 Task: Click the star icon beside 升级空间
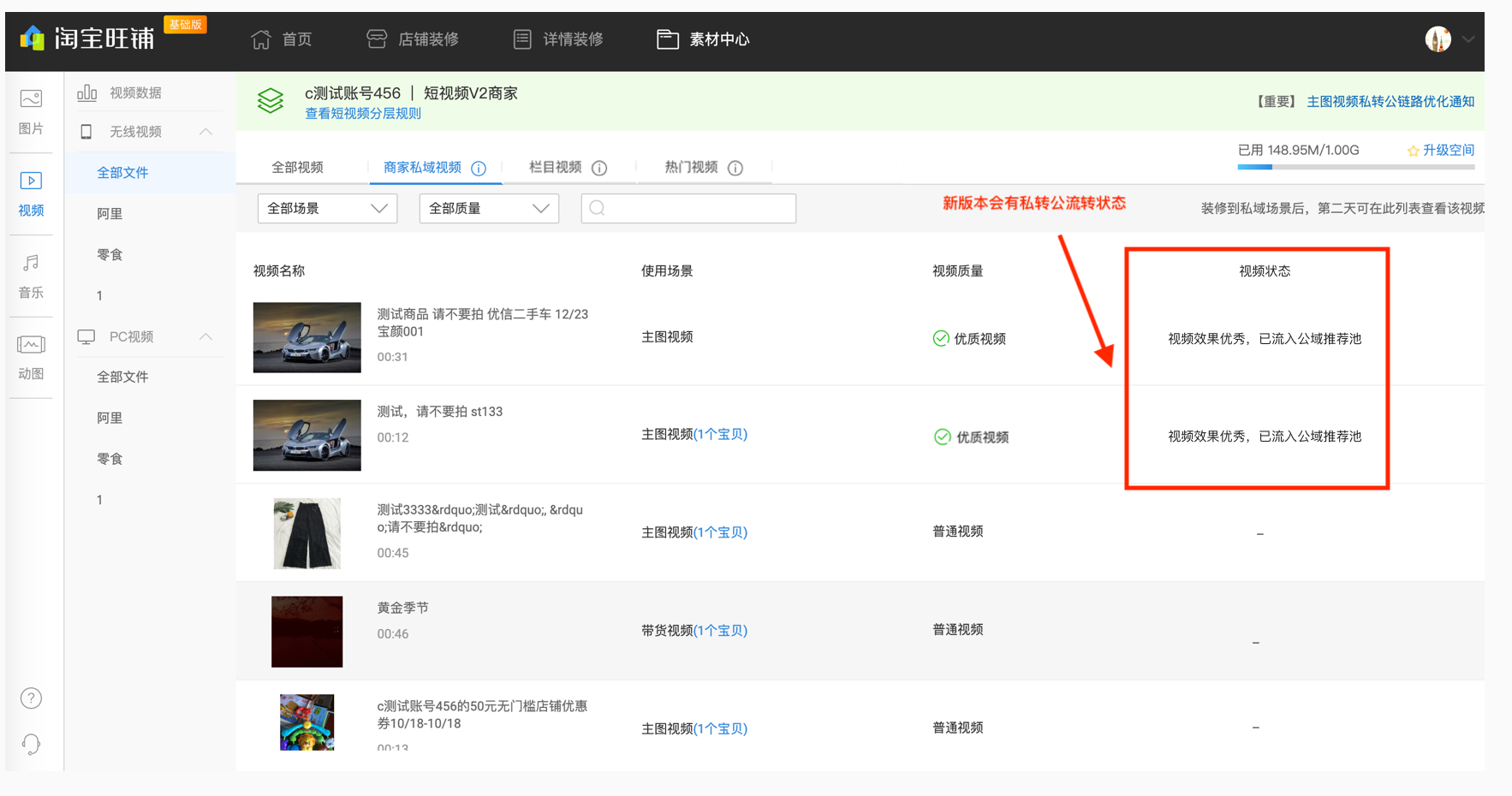[1413, 151]
